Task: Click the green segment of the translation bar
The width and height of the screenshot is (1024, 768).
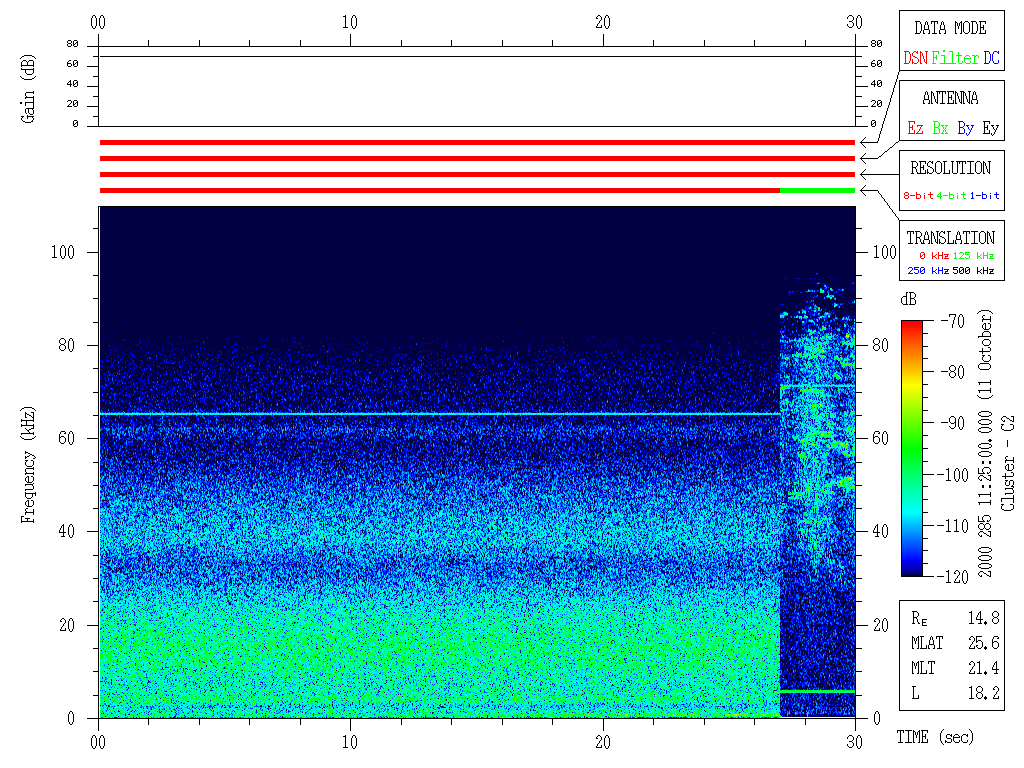Action: point(817,190)
